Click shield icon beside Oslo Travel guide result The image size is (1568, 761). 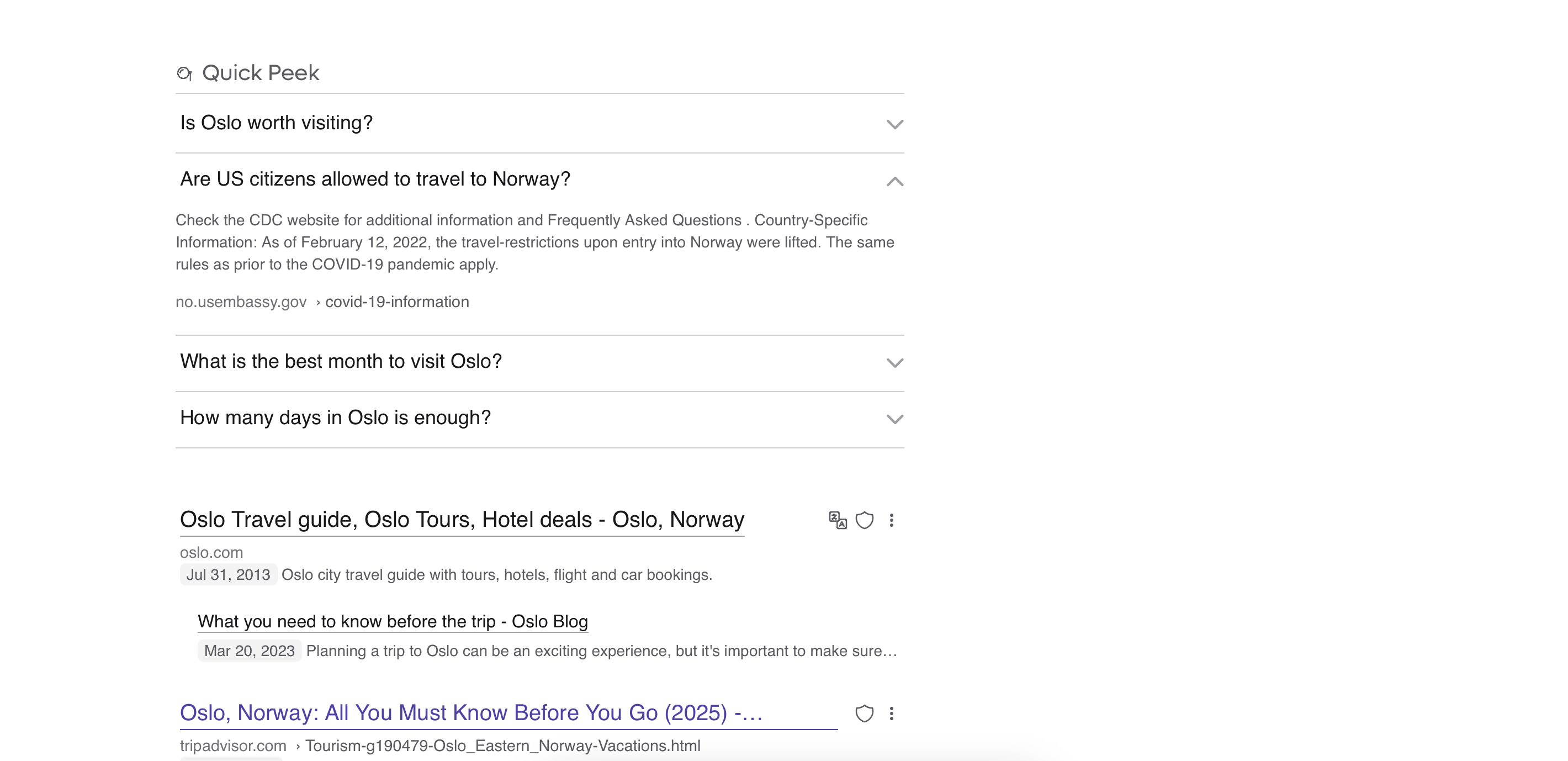865,521
